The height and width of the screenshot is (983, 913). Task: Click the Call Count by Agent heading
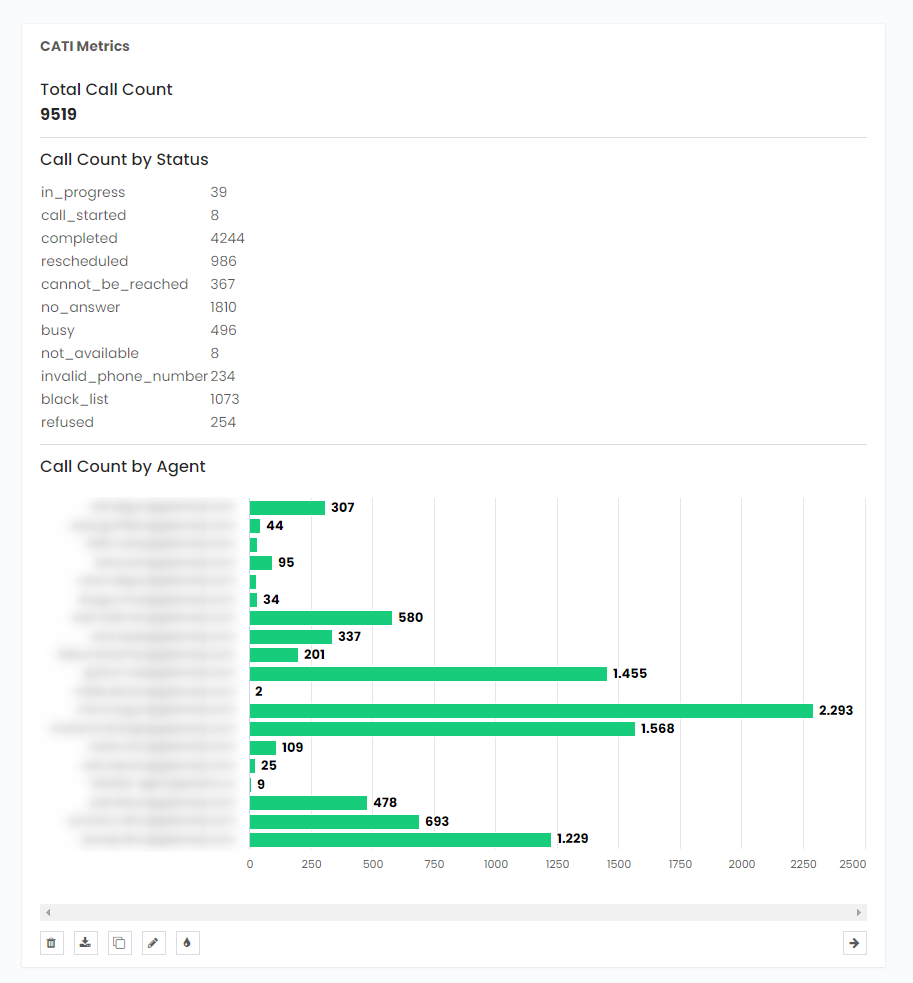tap(122, 466)
